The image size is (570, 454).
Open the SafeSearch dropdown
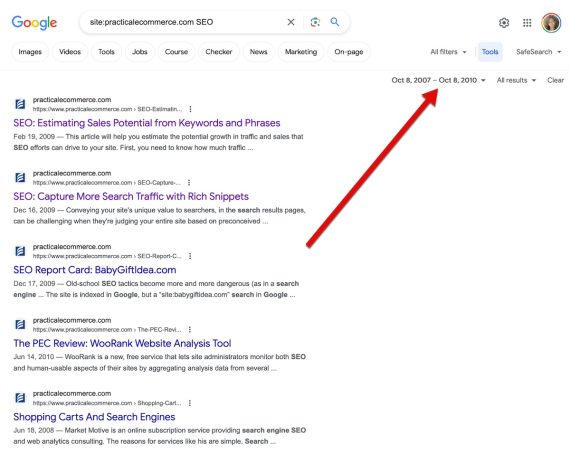coord(538,52)
